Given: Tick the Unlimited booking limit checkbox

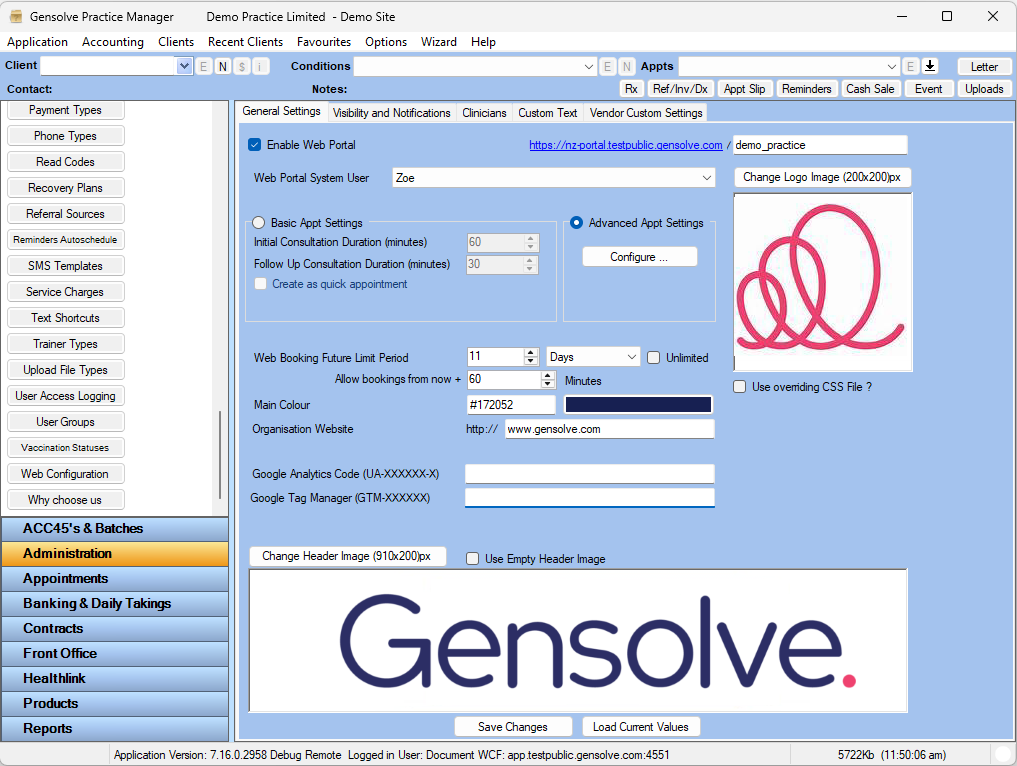Looking at the screenshot, I should point(654,357).
